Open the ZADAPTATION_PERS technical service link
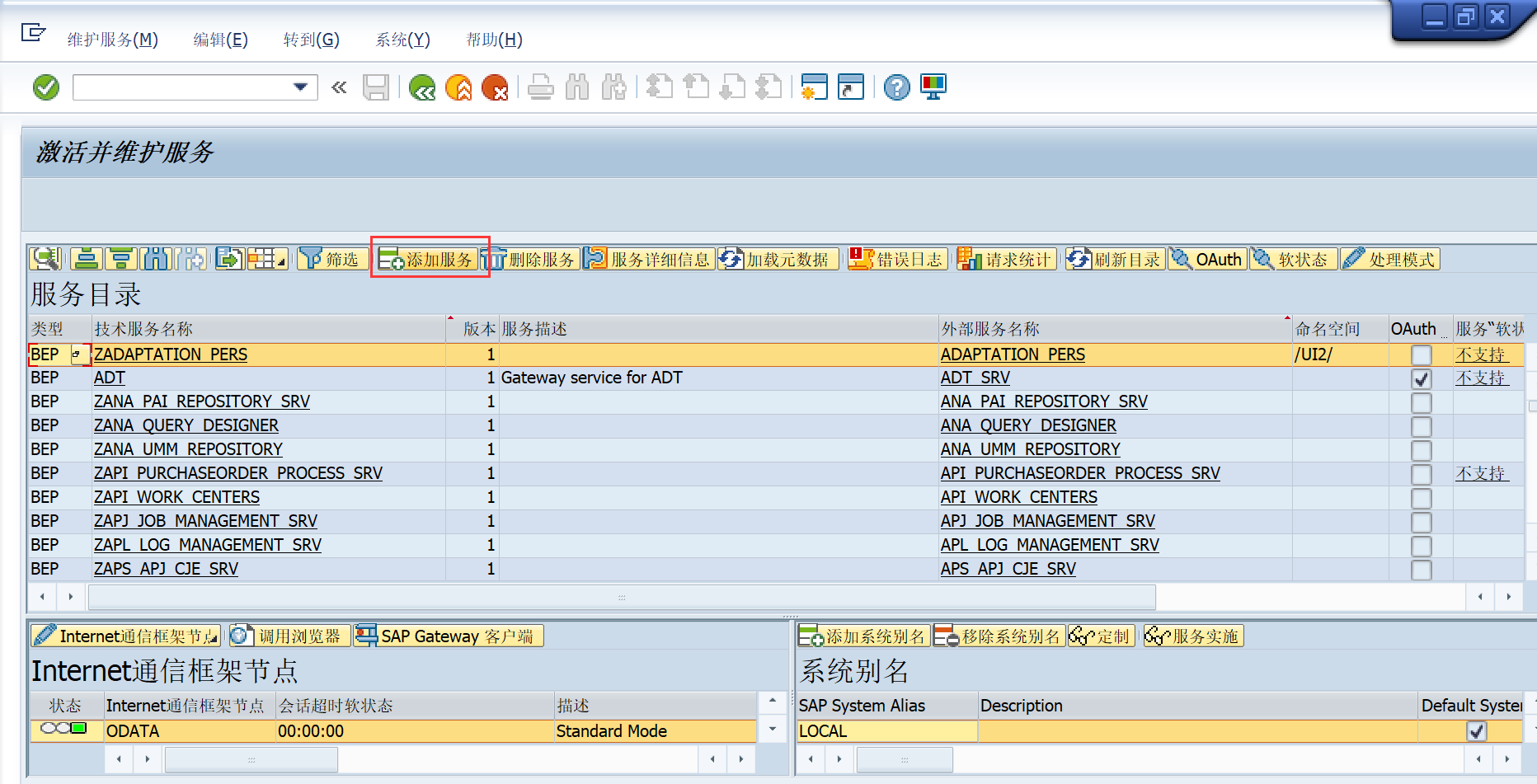Viewport: 1537px width, 784px height. [x=171, y=354]
